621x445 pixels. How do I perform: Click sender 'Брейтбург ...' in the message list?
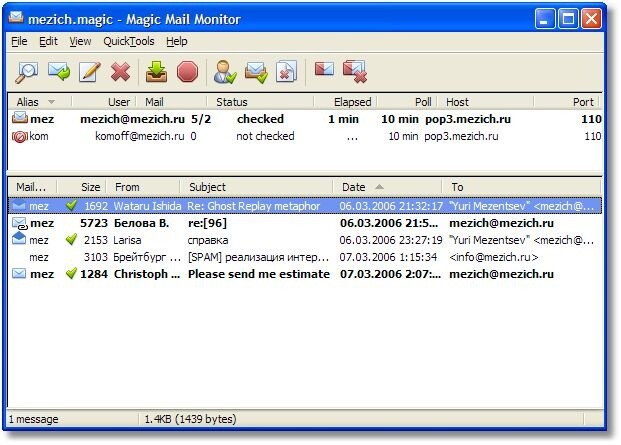(147, 257)
